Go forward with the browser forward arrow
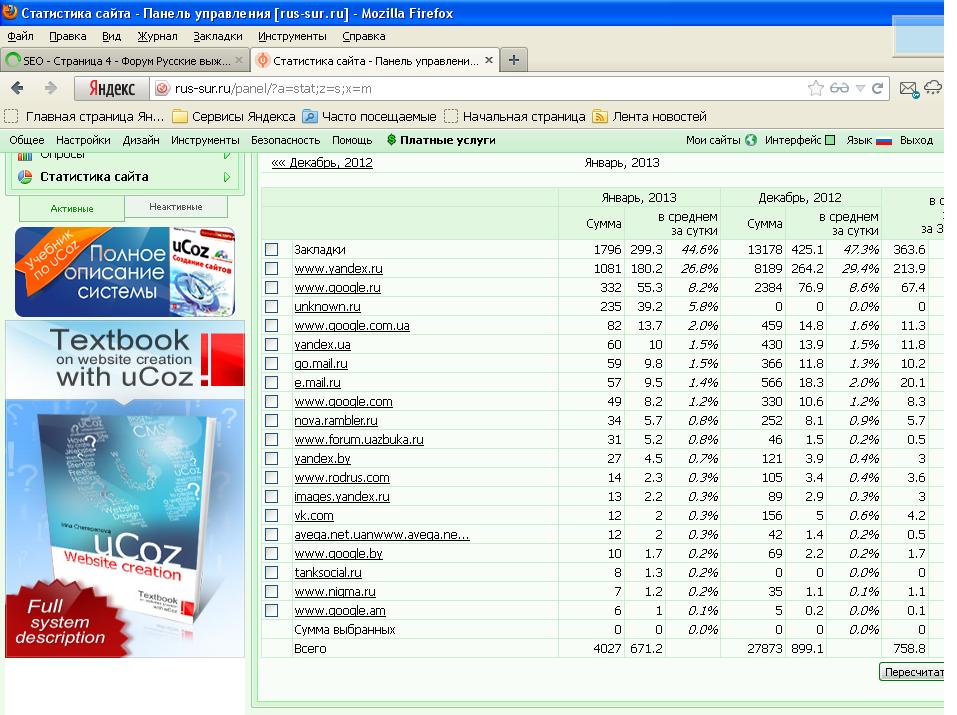957x715 pixels. click(x=51, y=88)
